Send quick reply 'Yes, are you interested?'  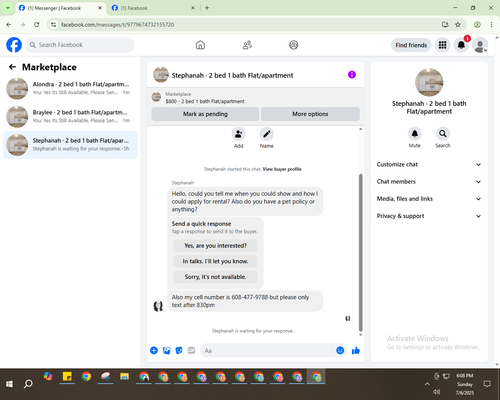(x=215, y=246)
